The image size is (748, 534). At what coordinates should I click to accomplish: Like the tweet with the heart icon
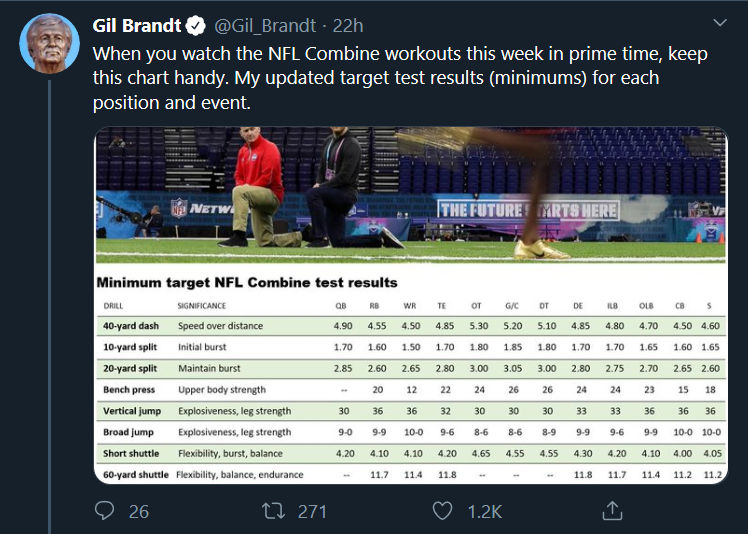coord(442,511)
